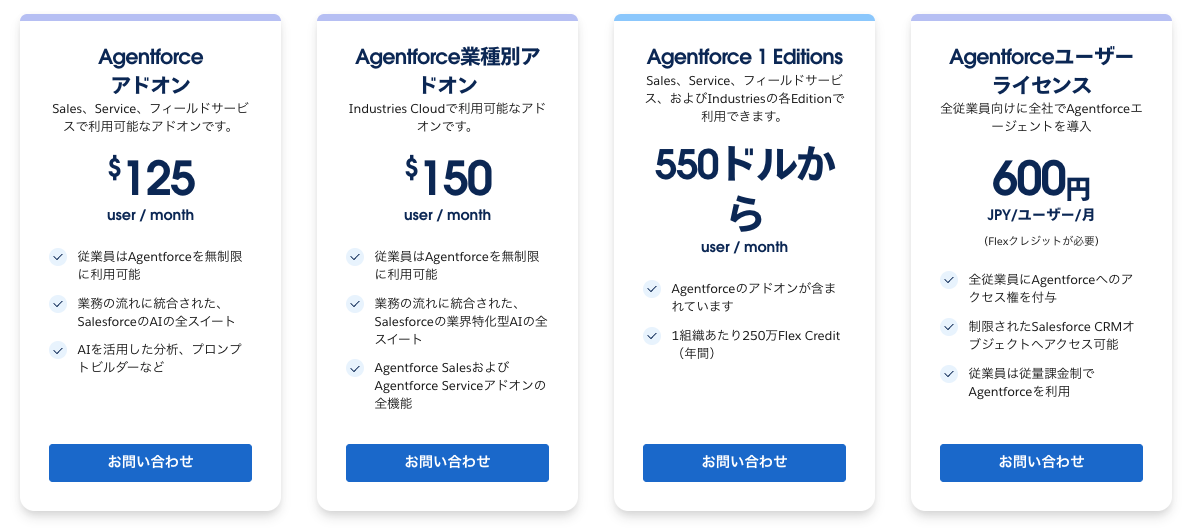This screenshot has height=529, width=1195.
Task: Click the 600円 price text
Action: pos(1041,181)
